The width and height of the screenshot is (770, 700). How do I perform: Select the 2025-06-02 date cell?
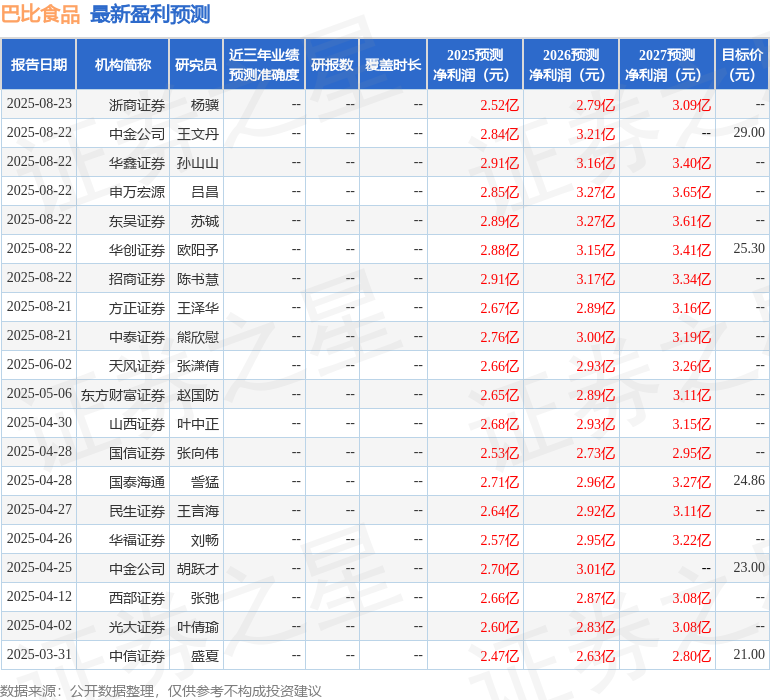(x=39, y=364)
